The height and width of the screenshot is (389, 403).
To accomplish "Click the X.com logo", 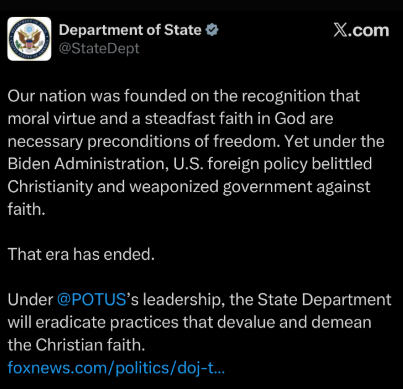I will [x=361, y=30].
